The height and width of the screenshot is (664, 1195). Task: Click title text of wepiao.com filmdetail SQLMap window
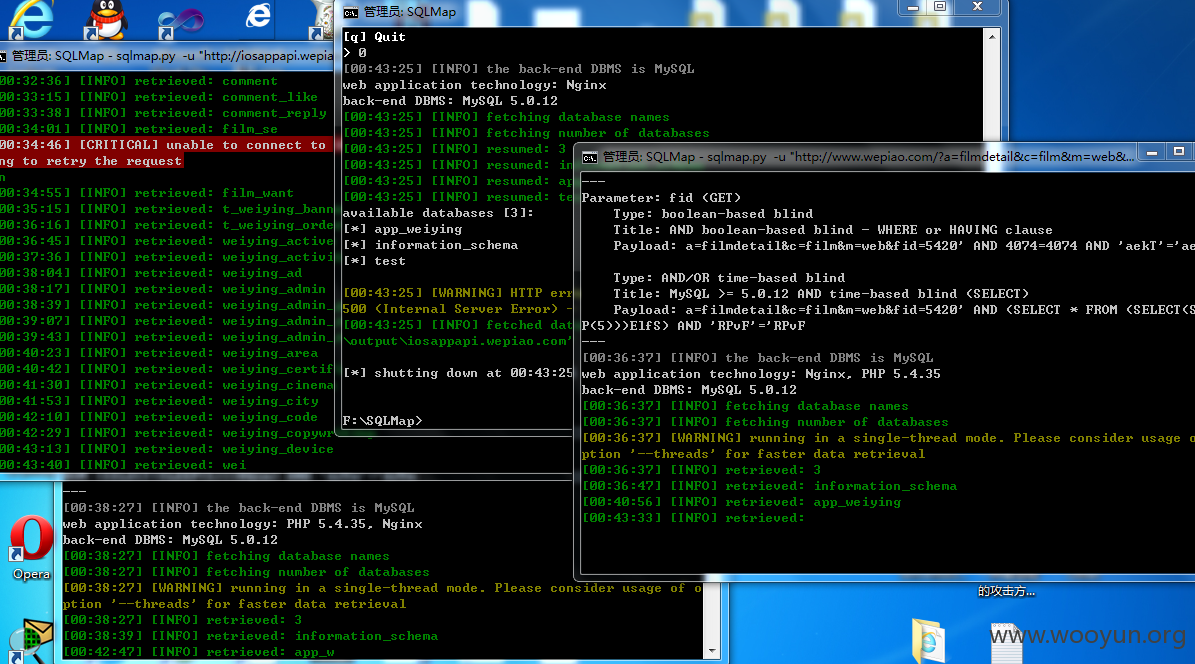(868, 156)
